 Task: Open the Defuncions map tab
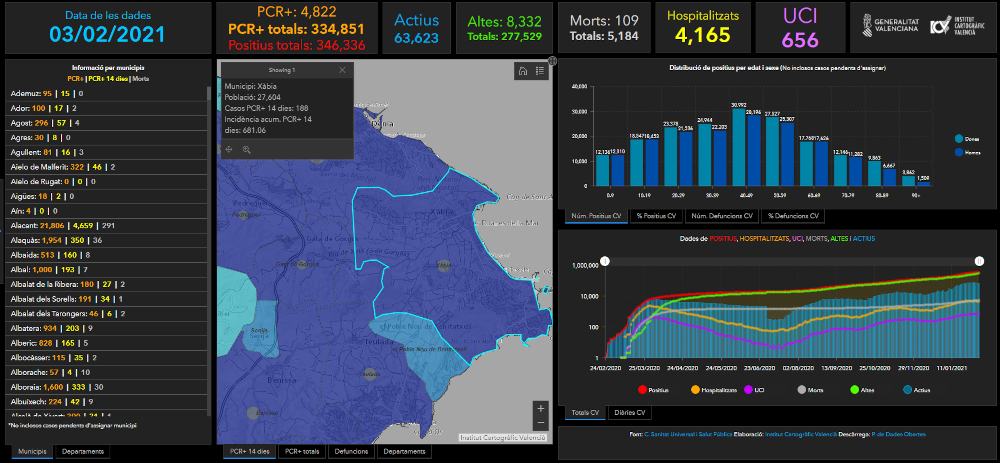pyautogui.click(x=352, y=452)
